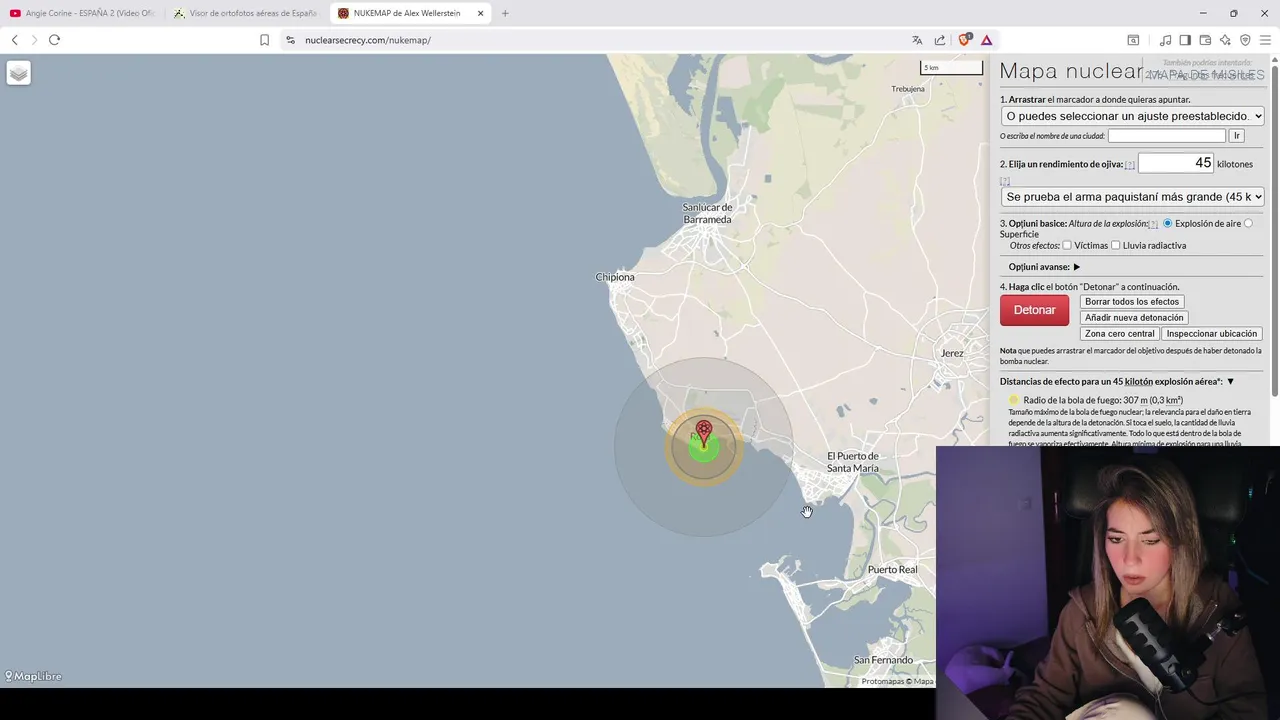Enable the Lluvia radiactiva checkbox
This screenshot has height=720, width=1280.
1115,245
